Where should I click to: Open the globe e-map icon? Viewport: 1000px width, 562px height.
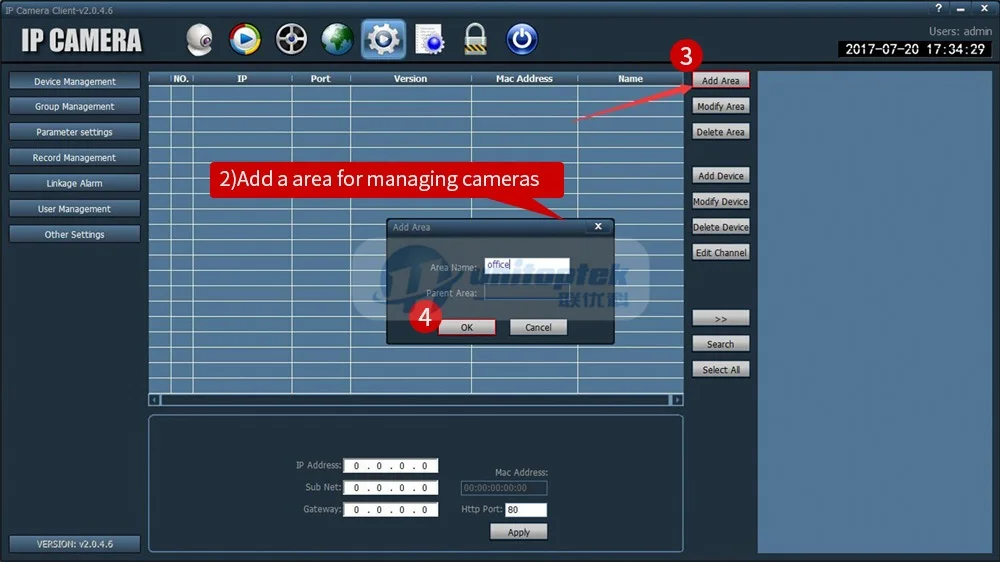pyautogui.click(x=337, y=40)
